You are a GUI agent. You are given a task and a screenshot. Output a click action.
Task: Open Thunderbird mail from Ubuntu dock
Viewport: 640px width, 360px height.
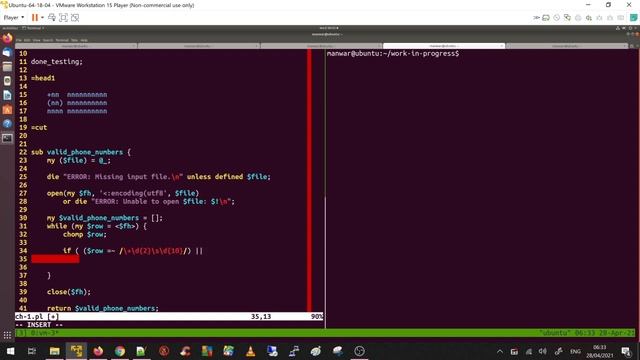pos(7,53)
